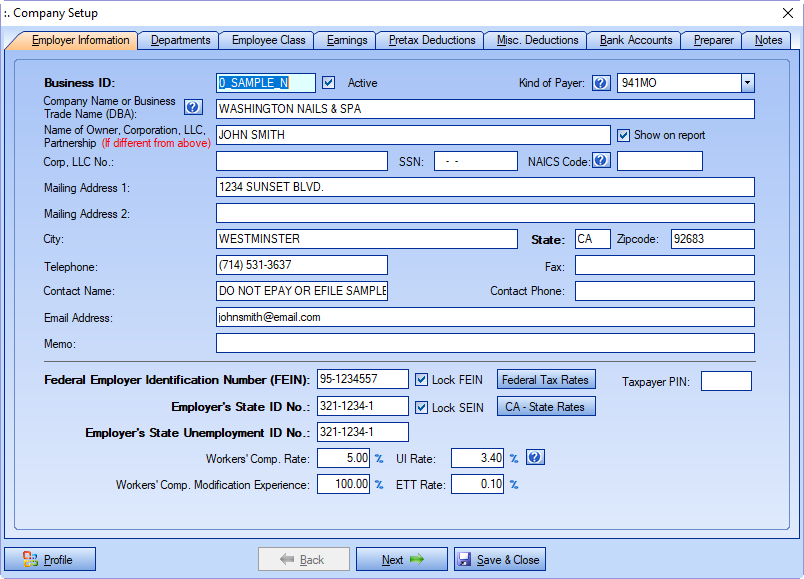This screenshot has width=804, height=579.
Task: Toggle the Lock SEIN checkbox
Action: click(421, 407)
